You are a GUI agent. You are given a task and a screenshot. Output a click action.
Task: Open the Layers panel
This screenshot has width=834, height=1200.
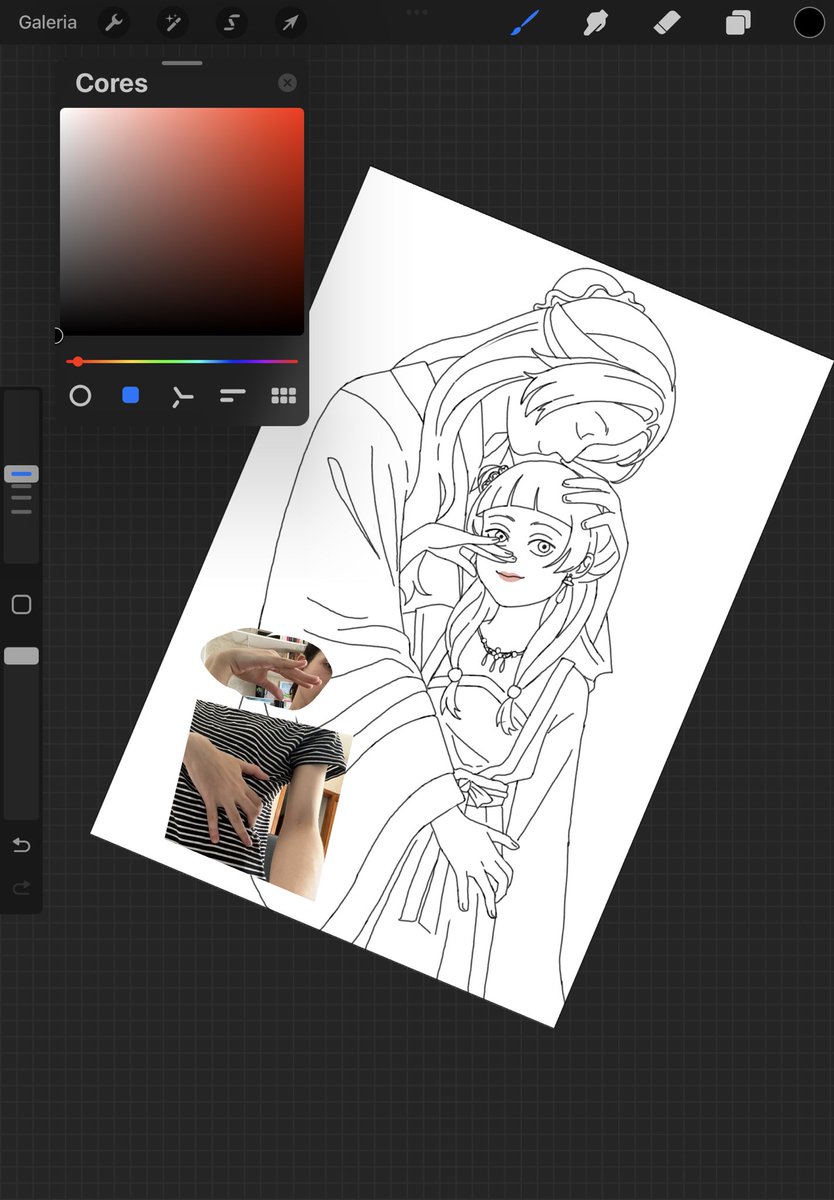738,22
